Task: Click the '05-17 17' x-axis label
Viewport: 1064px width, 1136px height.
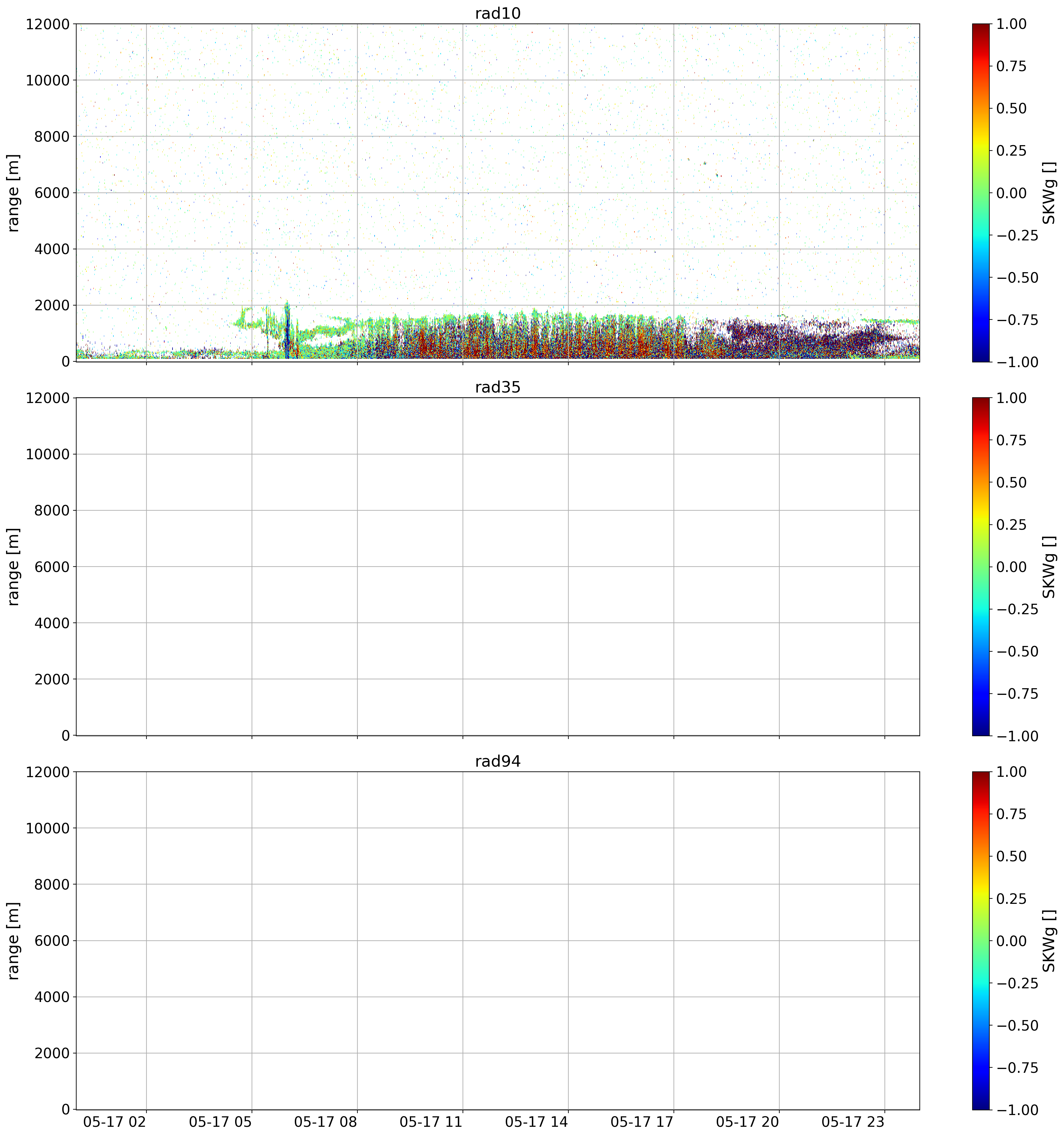Action: click(x=641, y=1122)
